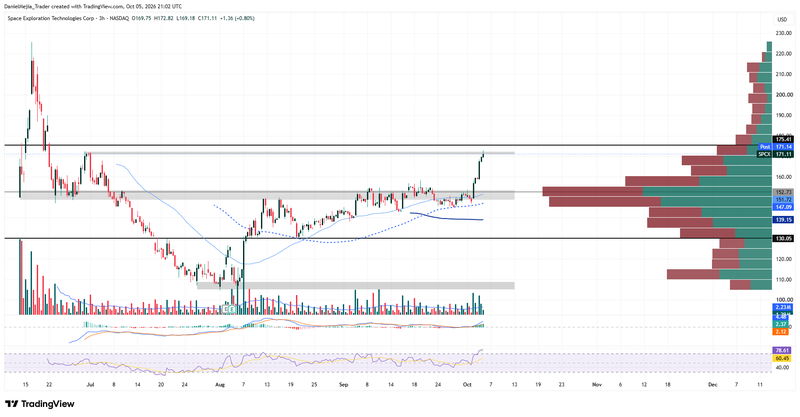
Task: Click the 210.00 price axis tick
Action: coord(784,74)
